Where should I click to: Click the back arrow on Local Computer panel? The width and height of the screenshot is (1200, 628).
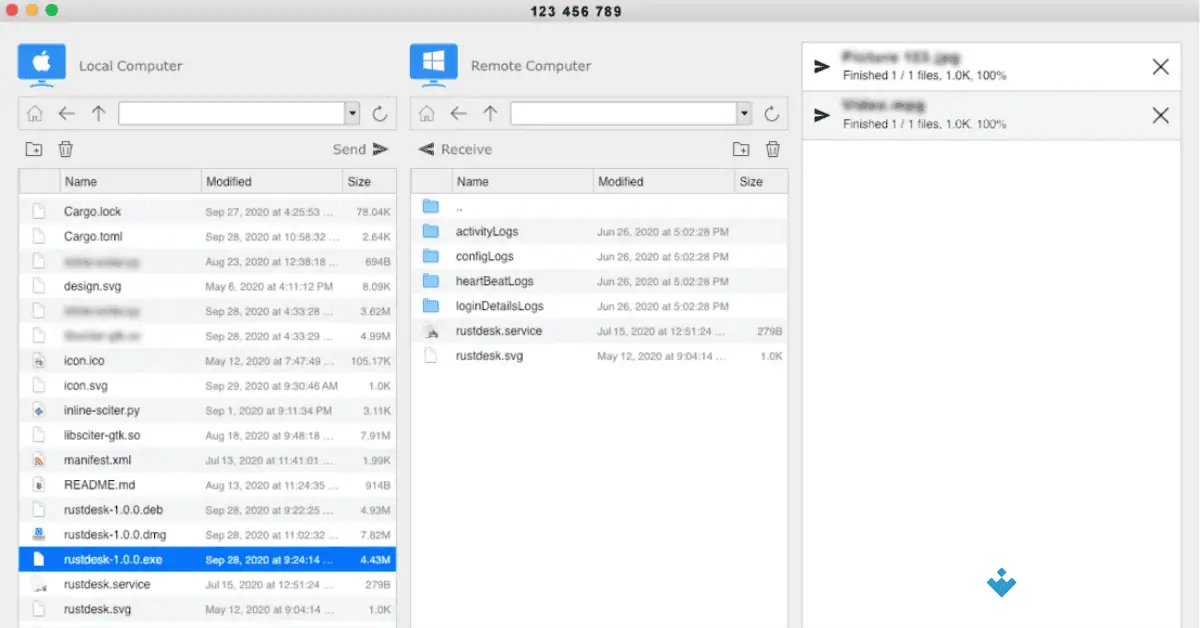[x=67, y=113]
